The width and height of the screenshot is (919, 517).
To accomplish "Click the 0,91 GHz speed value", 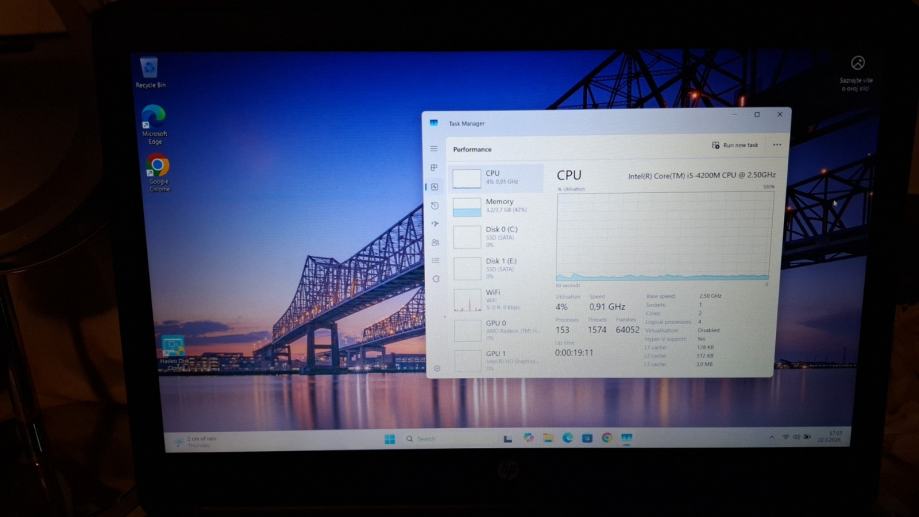I will pyautogui.click(x=607, y=307).
